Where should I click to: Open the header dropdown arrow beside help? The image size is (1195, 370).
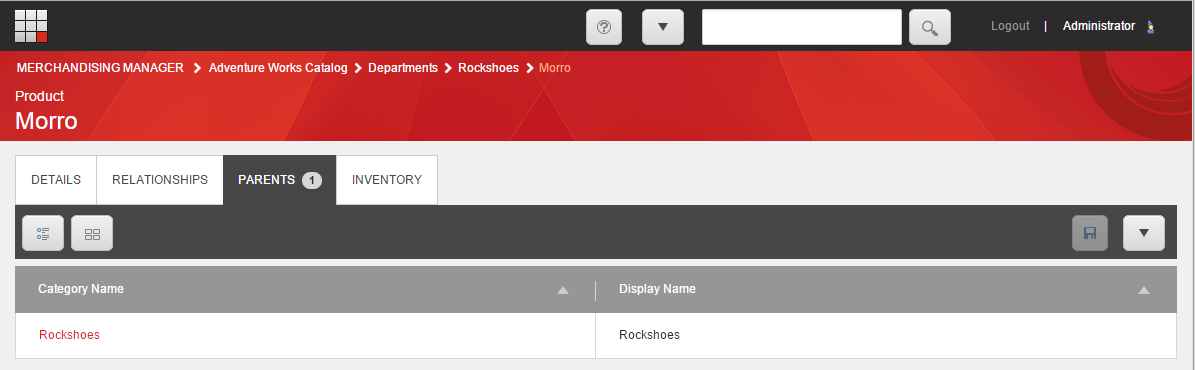(x=662, y=27)
